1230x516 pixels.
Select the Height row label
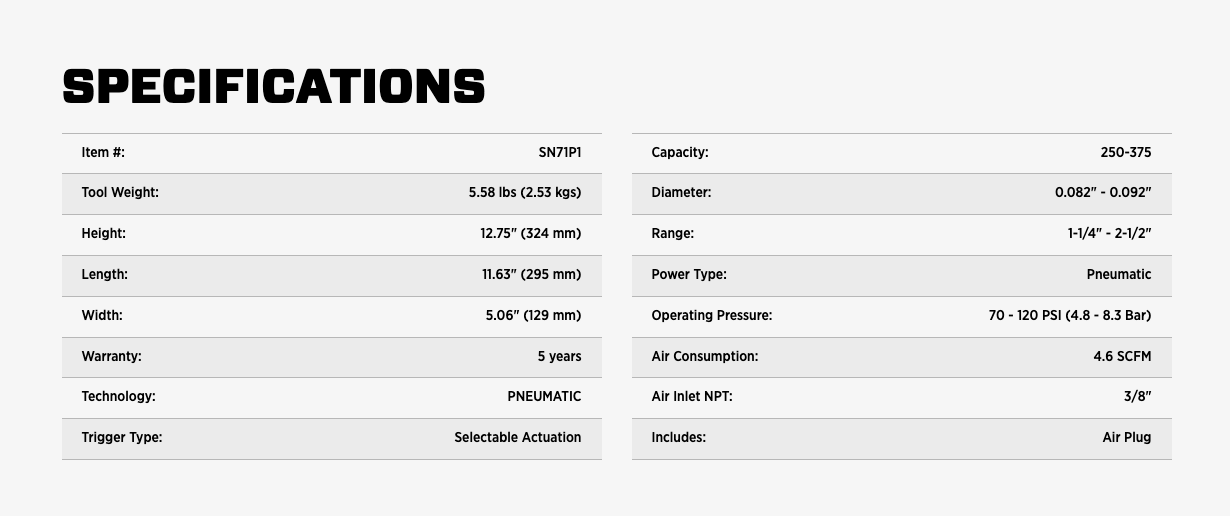click(x=103, y=234)
